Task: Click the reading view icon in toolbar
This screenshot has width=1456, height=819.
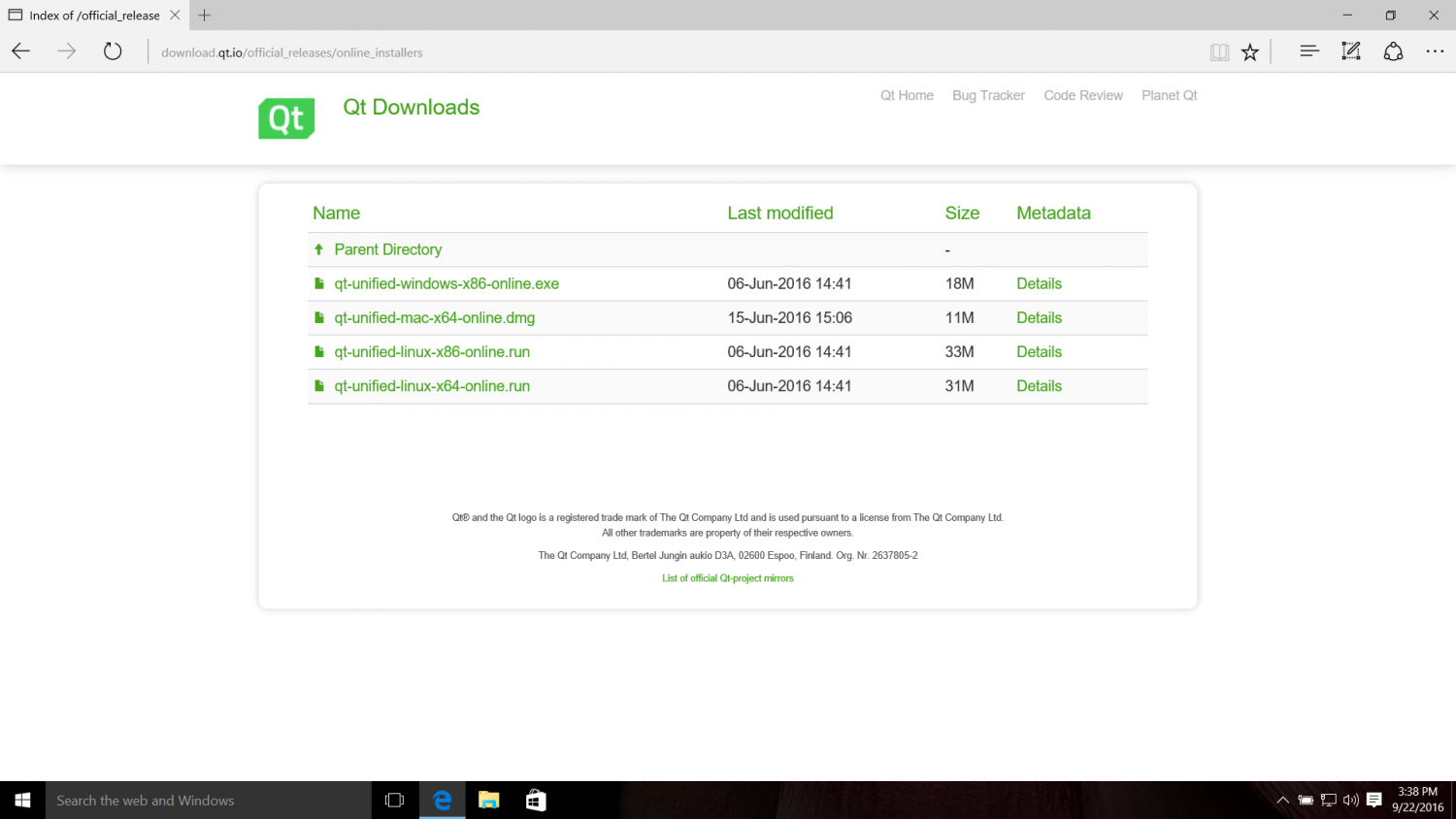Action: point(1219,51)
